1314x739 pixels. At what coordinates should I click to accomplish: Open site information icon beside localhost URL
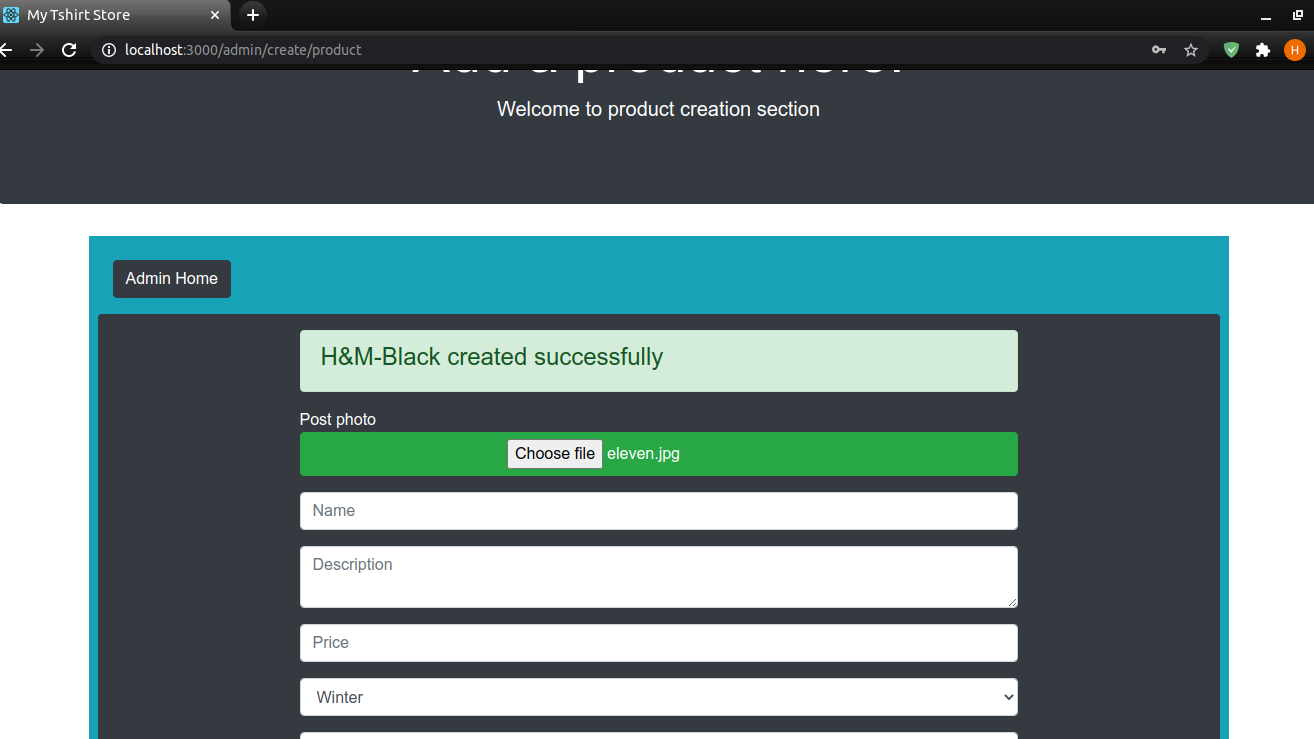pyautogui.click(x=109, y=50)
